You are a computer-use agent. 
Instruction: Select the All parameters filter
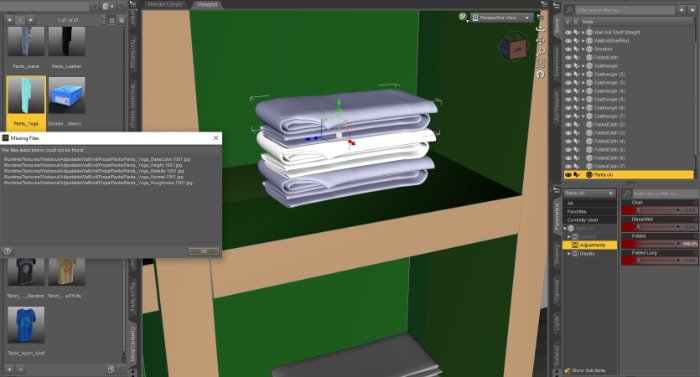pyautogui.click(x=590, y=203)
